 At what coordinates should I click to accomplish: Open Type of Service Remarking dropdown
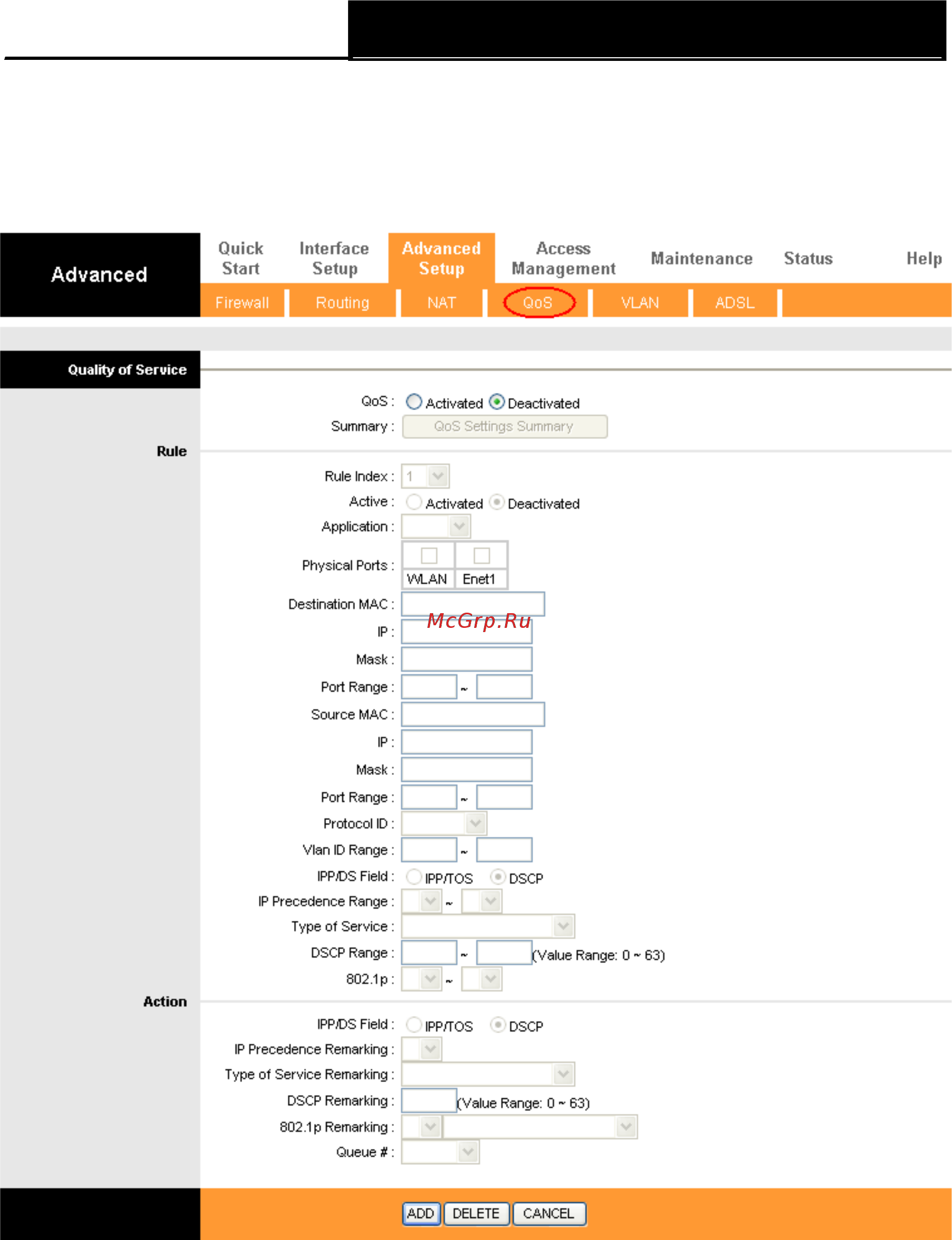[x=488, y=1074]
